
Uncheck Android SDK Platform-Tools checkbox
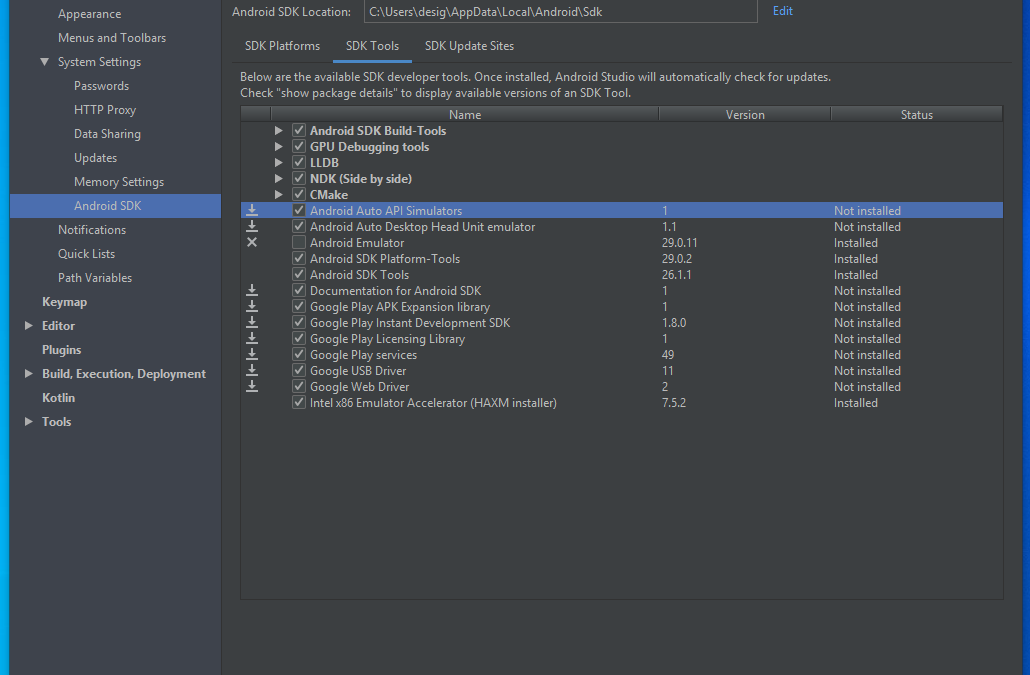point(299,259)
